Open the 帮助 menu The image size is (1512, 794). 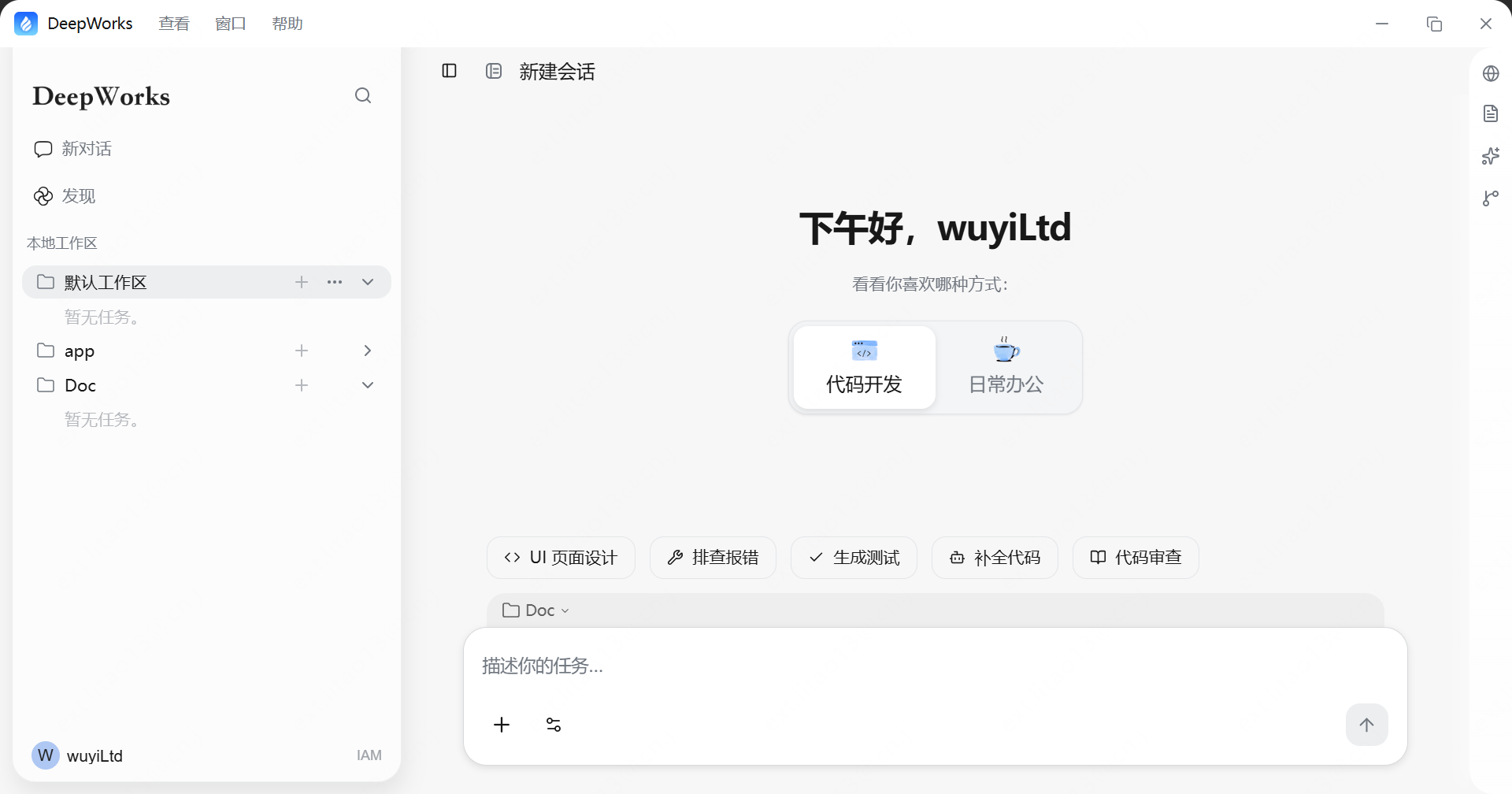287,24
